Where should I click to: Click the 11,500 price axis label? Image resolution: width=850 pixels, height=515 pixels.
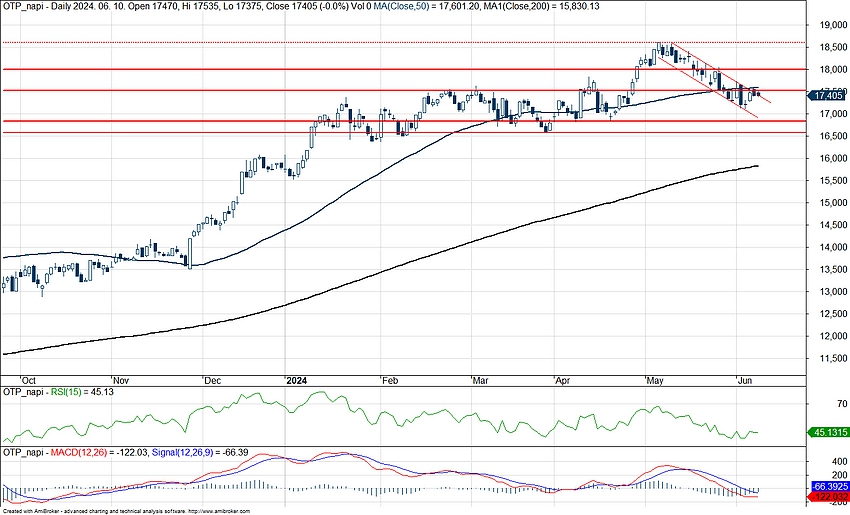coord(832,358)
